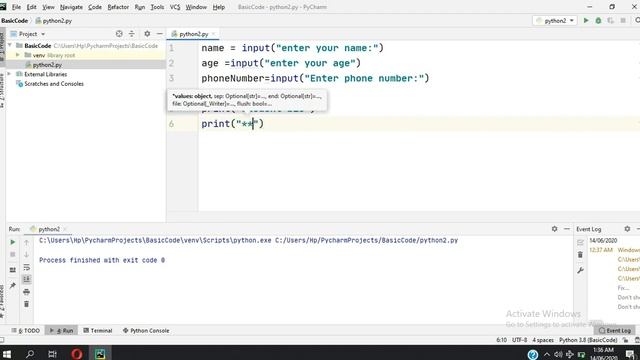The width and height of the screenshot is (640, 360).
Task: Toggle scroll to end in Run console
Action: tap(27, 279)
